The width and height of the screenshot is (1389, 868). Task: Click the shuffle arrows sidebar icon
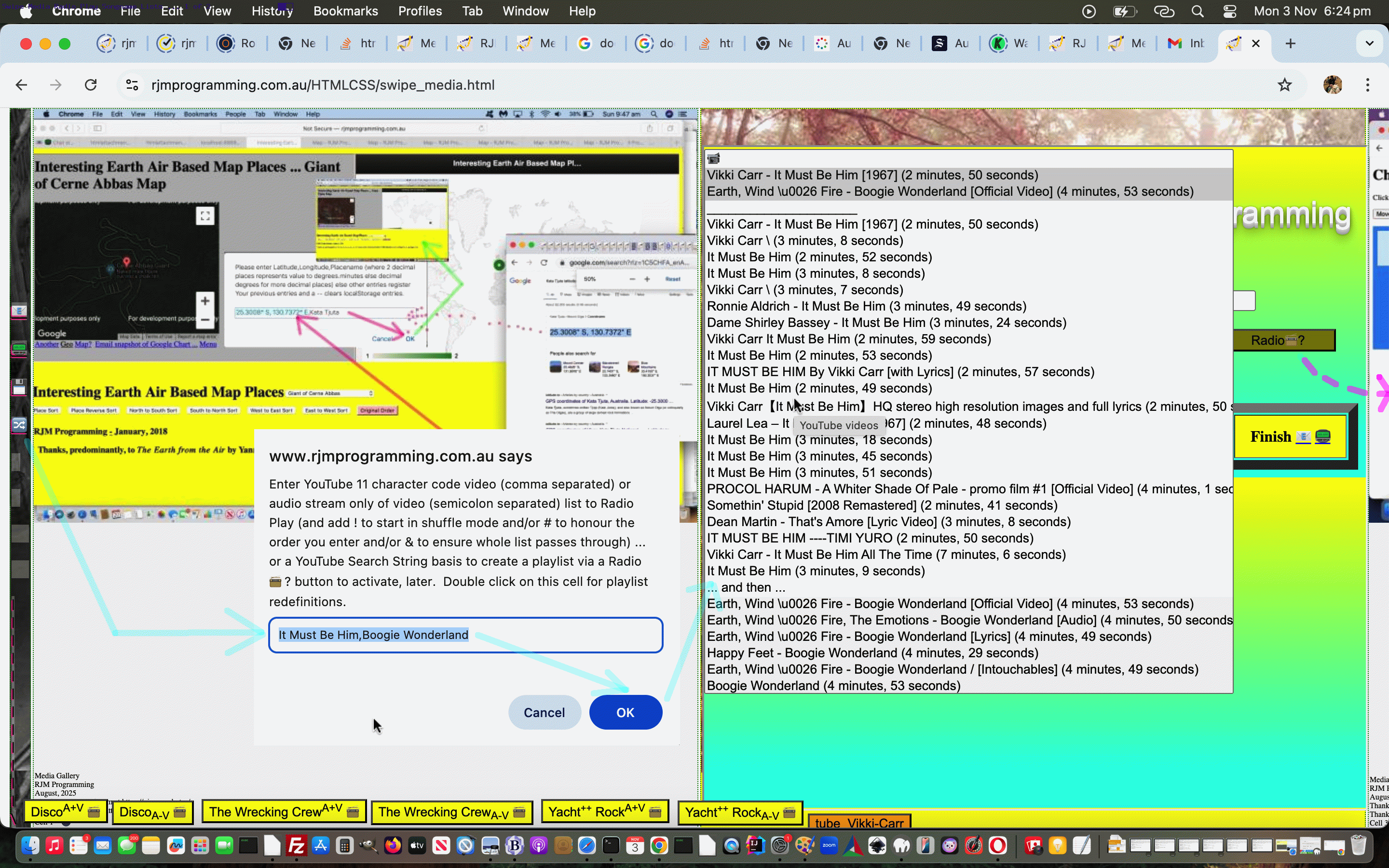pyautogui.click(x=19, y=425)
